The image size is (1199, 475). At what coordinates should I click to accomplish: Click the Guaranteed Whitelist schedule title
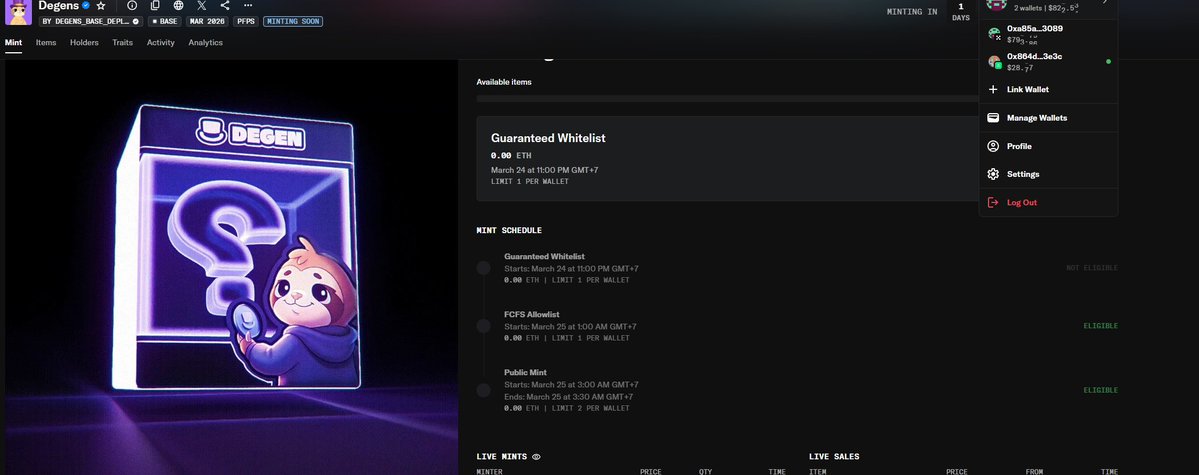pos(544,257)
